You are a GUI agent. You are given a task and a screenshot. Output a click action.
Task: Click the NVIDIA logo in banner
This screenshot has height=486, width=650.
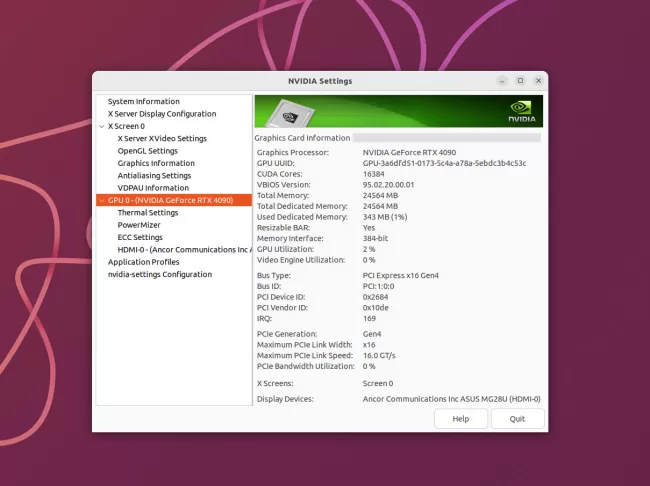[521, 112]
